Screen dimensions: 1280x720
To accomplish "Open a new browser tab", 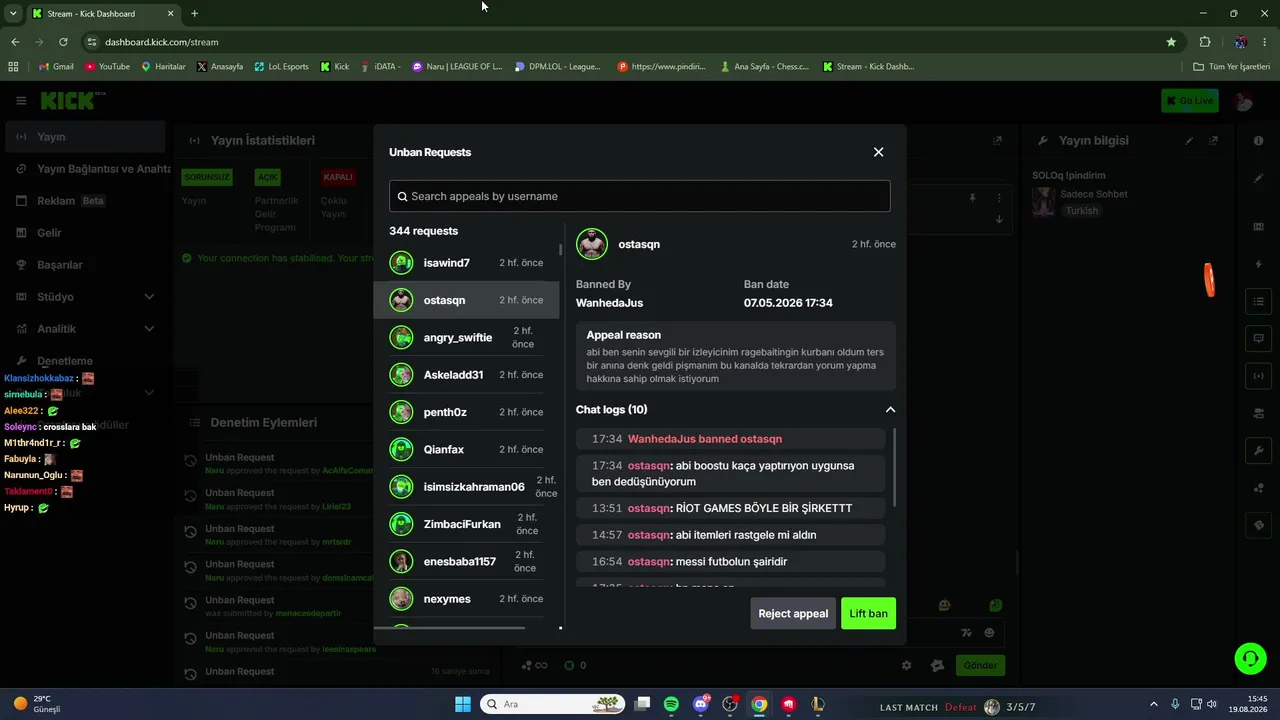I will coord(194,14).
